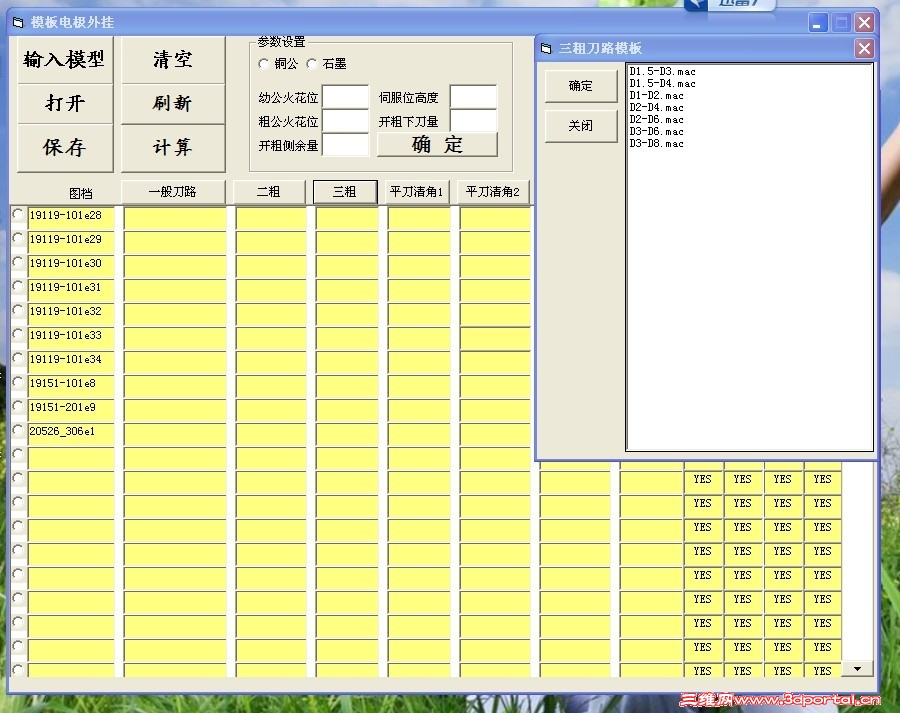The height and width of the screenshot is (713, 900).
Task: Click the 清空 button
Action: (x=173, y=60)
